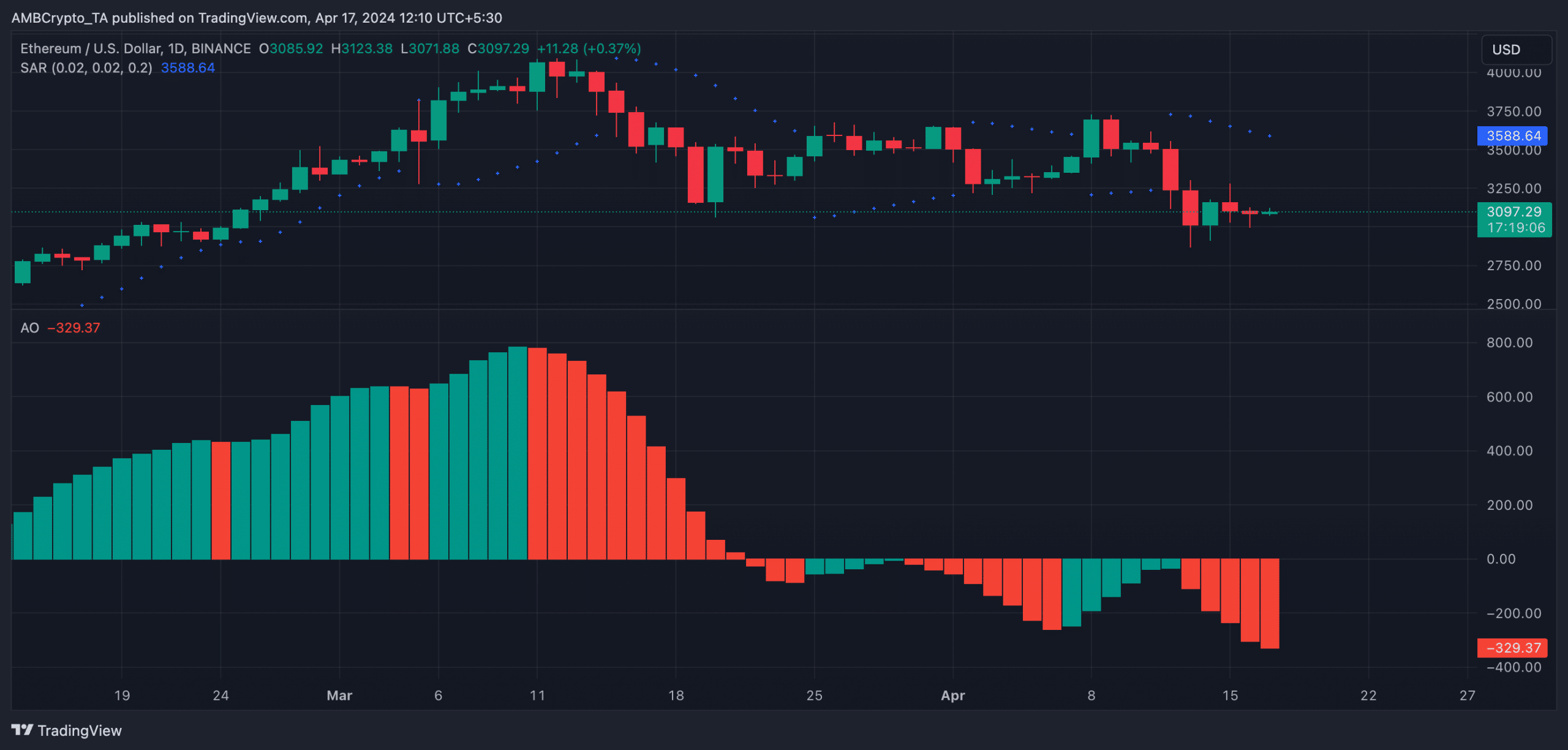Click the open value O3085.92

[x=291, y=48]
